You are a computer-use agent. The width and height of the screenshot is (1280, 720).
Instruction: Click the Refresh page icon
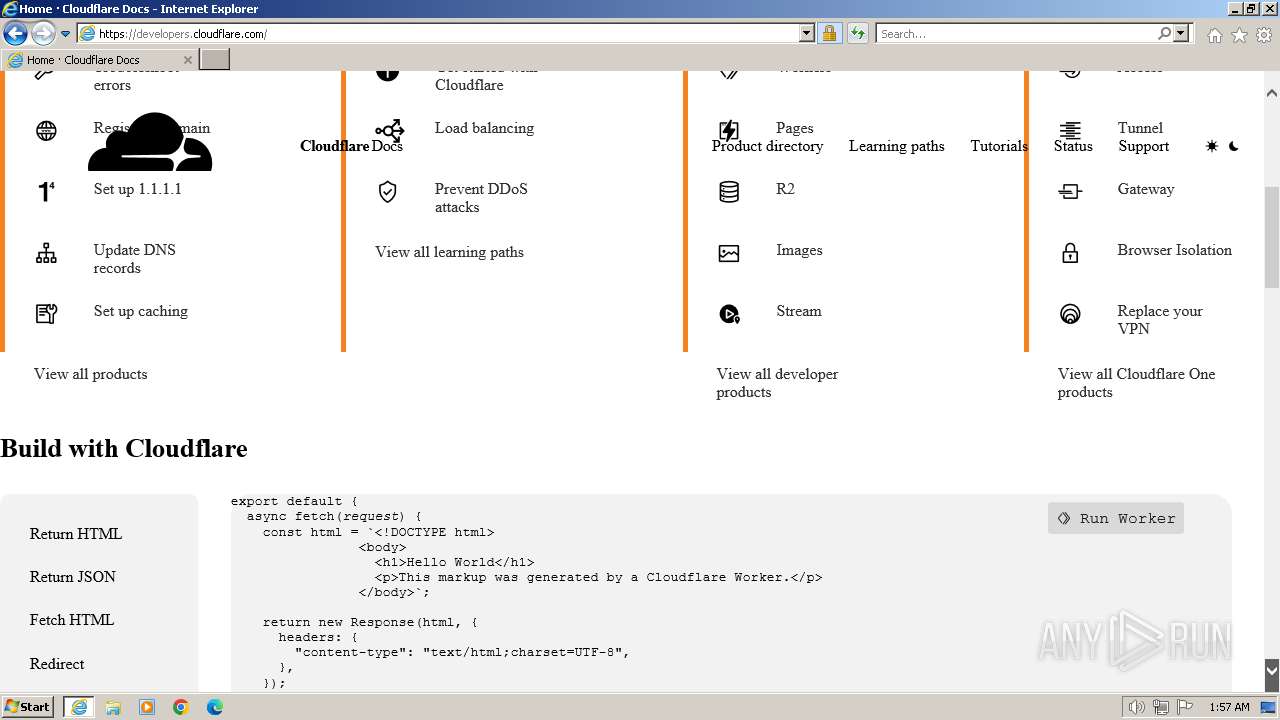point(858,34)
